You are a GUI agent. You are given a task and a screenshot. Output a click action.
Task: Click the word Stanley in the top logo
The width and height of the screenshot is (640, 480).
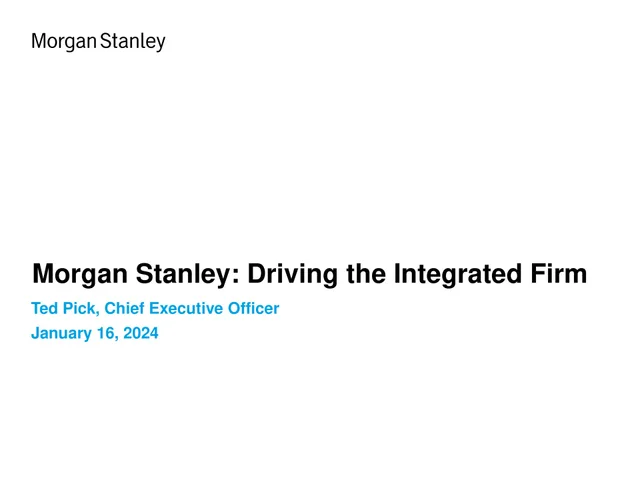[133, 42]
